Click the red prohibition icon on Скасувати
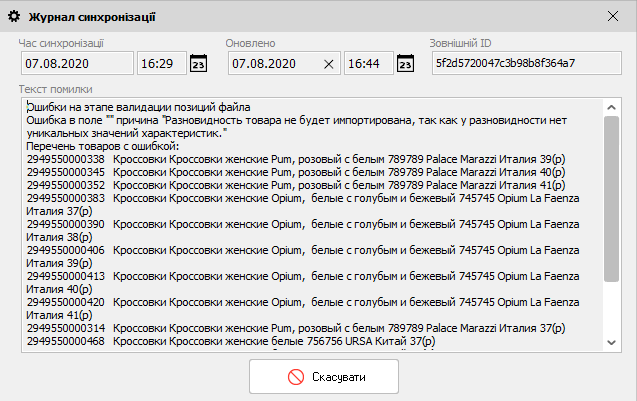Image resolution: width=637 pixels, height=401 pixels. (296, 377)
